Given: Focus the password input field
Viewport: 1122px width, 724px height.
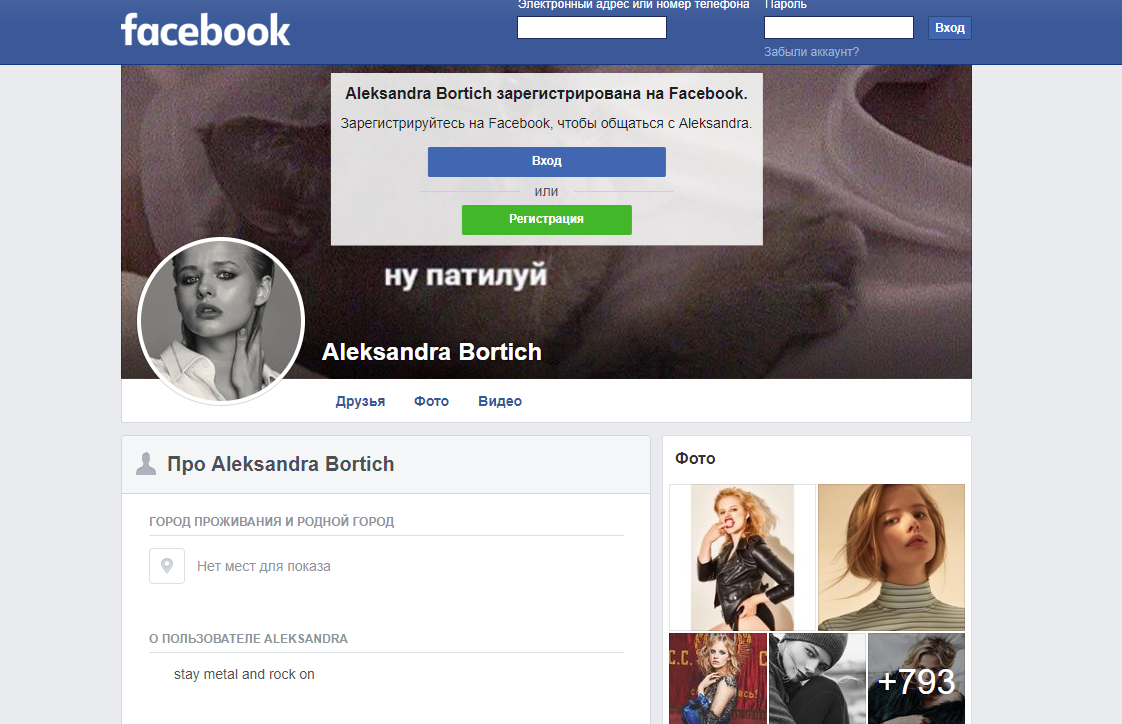Looking at the screenshot, I should pyautogui.click(x=839, y=28).
